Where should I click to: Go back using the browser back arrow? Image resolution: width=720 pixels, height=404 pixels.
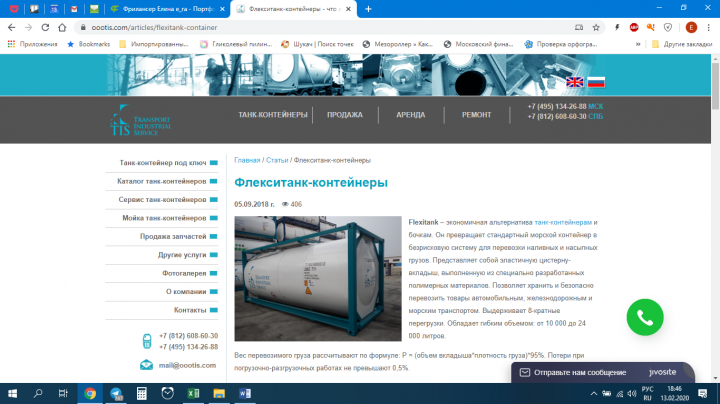click(x=11, y=28)
